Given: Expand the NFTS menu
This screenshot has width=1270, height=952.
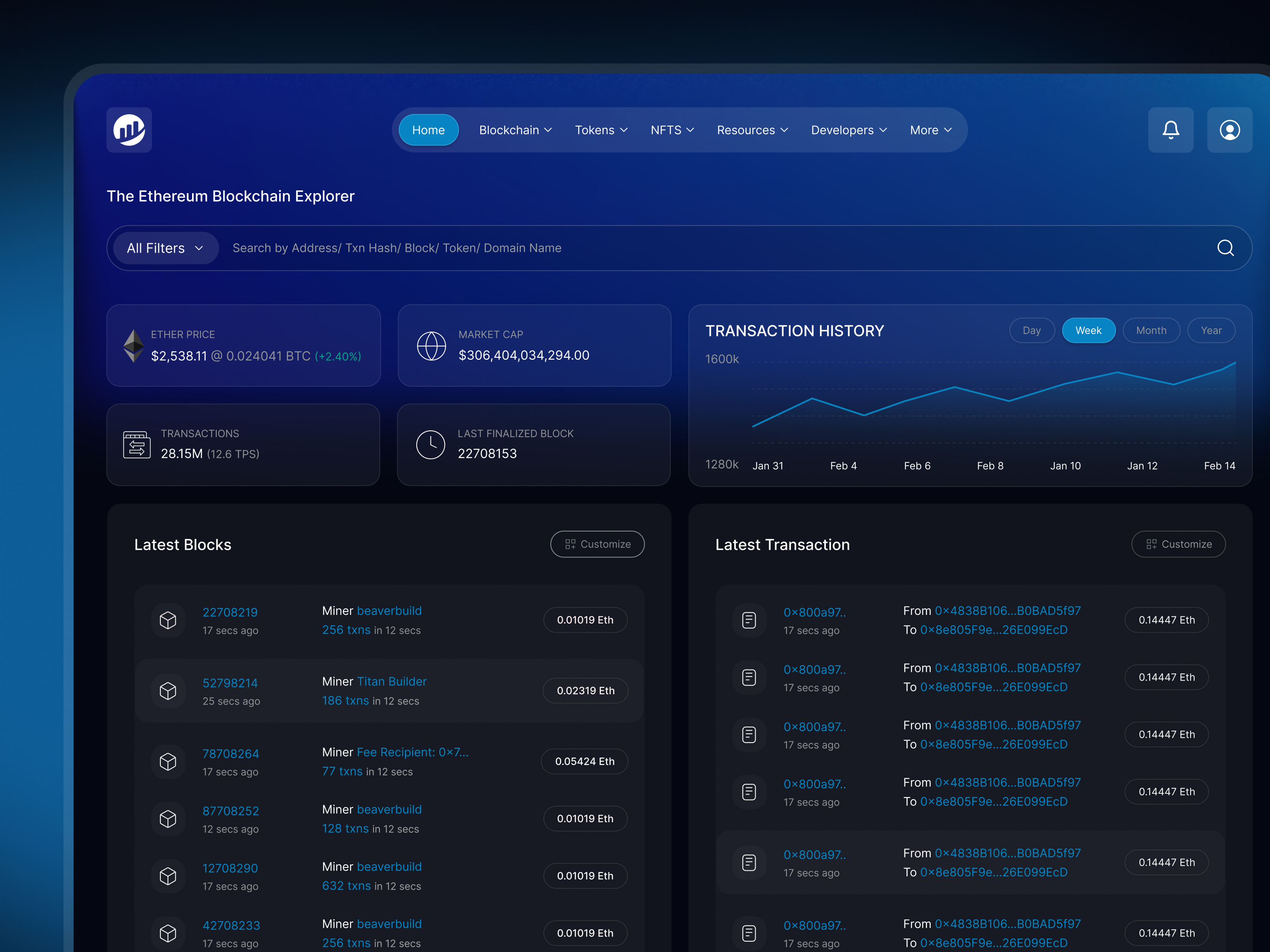Looking at the screenshot, I should pyautogui.click(x=672, y=130).
